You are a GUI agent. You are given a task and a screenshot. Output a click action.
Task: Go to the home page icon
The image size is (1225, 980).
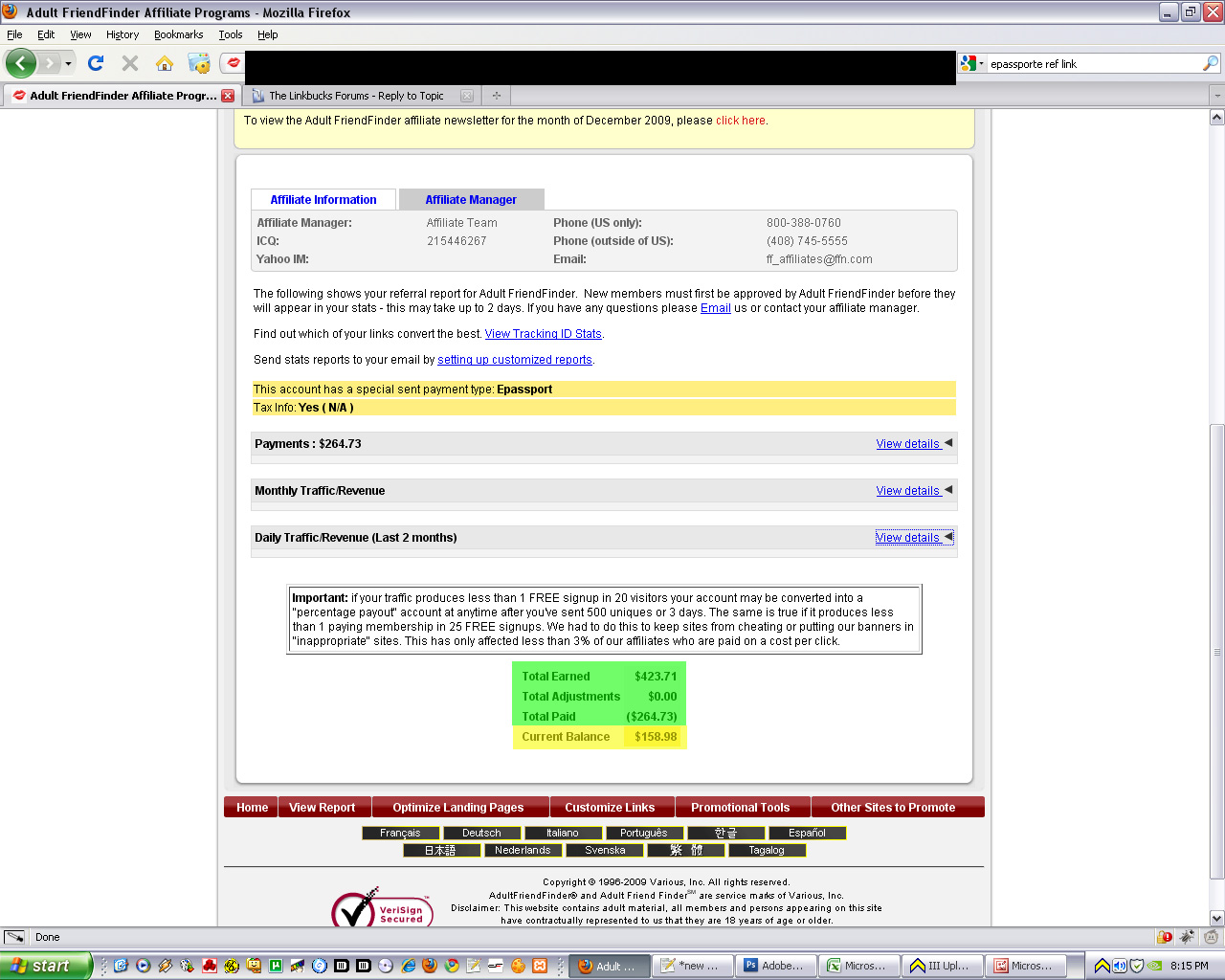click(x=165, y=63)
